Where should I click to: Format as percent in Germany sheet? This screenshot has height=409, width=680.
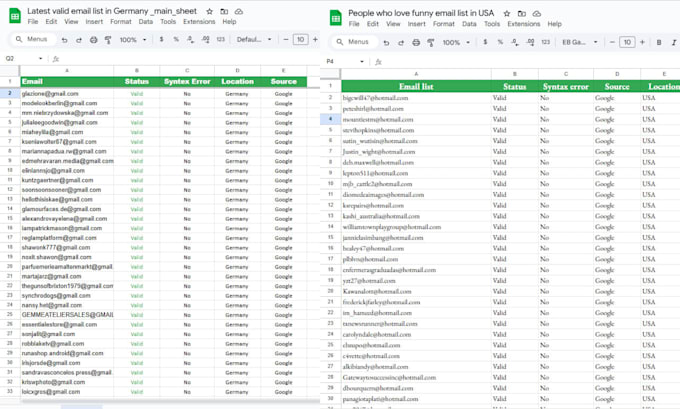click(x=176, y=39)
